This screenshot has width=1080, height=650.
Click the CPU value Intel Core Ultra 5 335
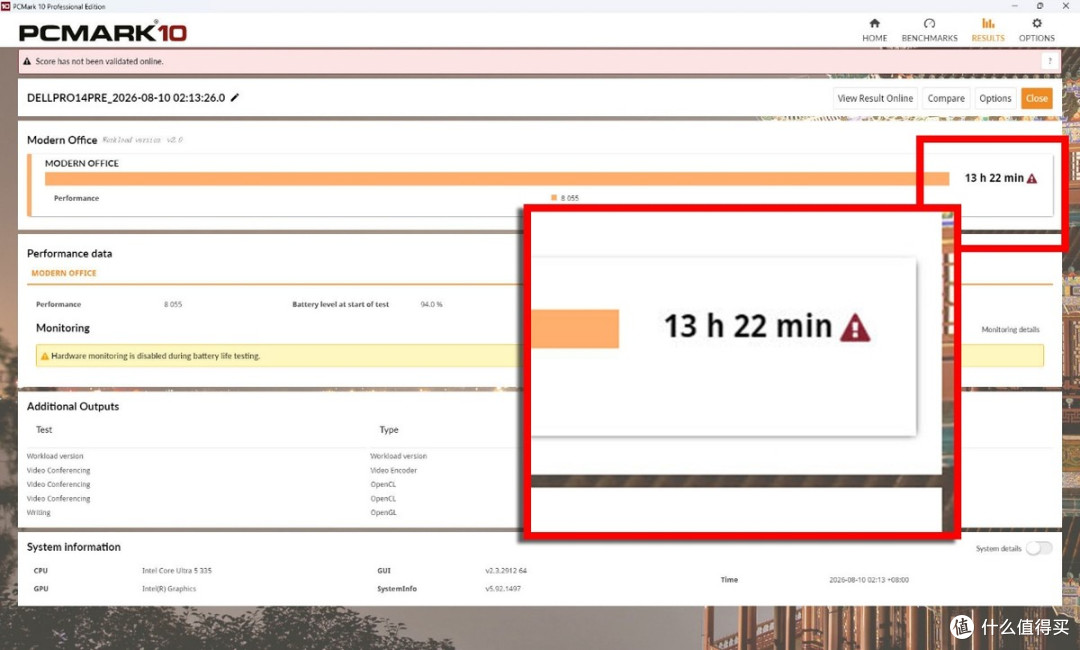[x=176, y=571]
